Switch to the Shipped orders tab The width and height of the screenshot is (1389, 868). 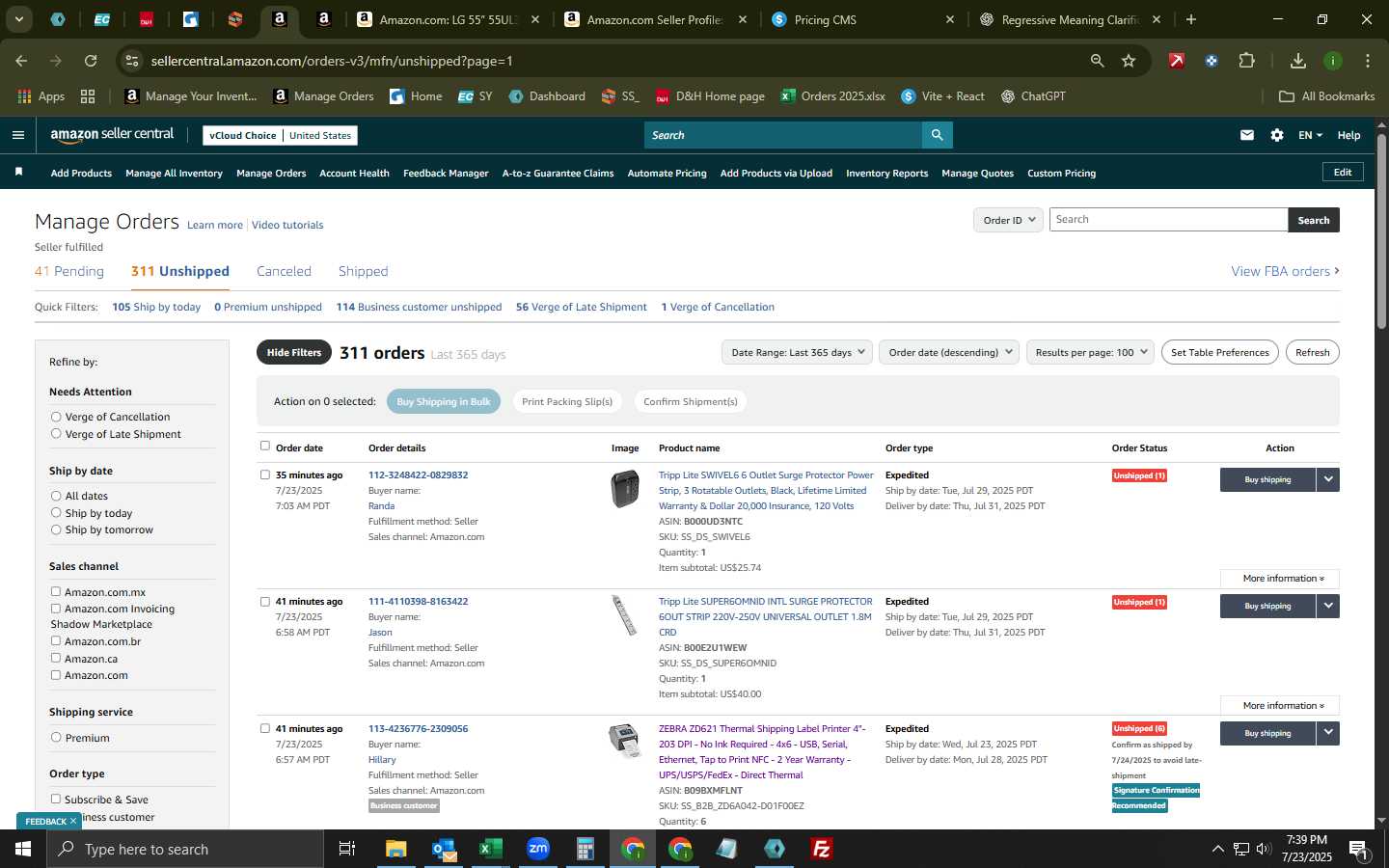363,271
